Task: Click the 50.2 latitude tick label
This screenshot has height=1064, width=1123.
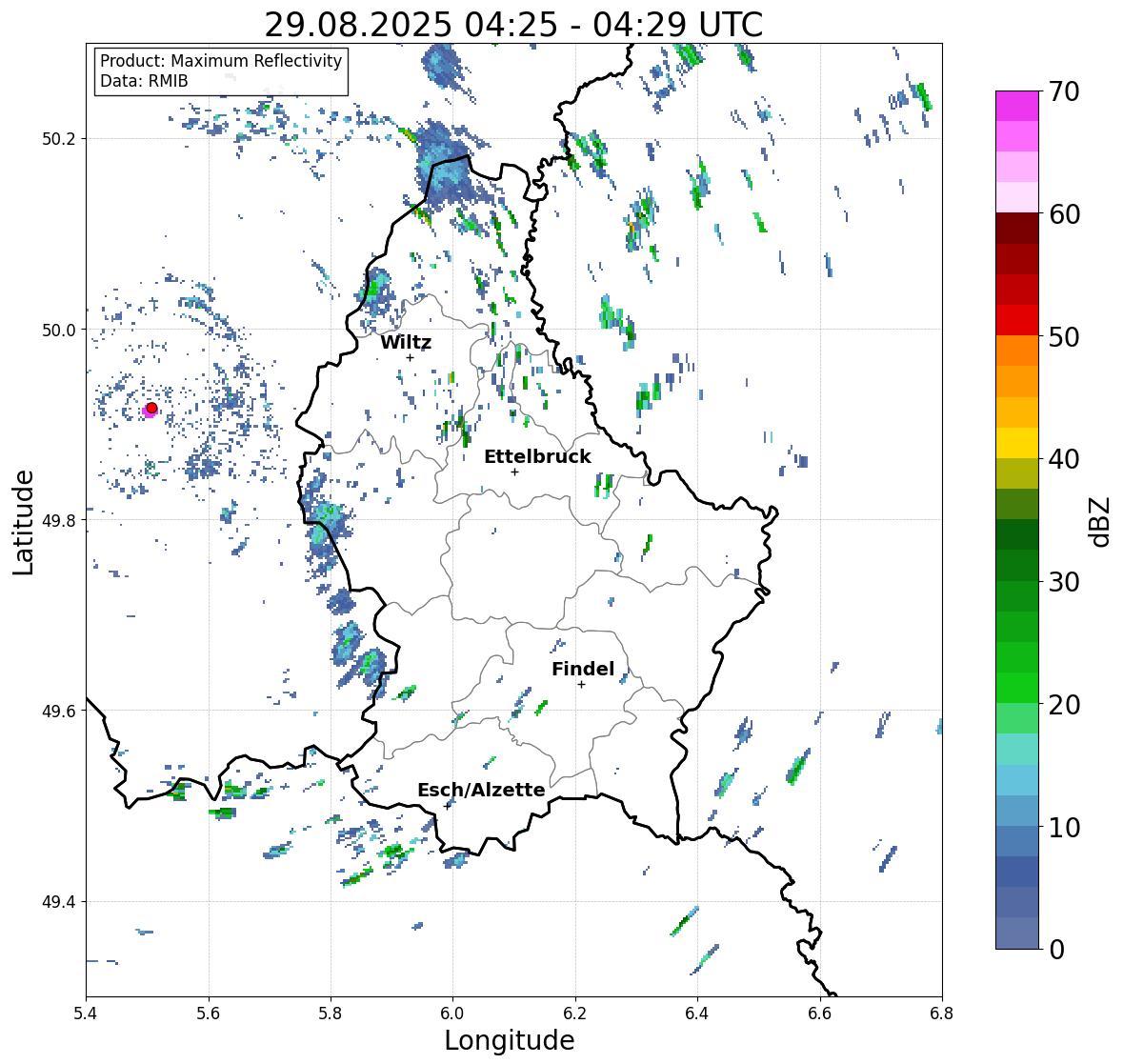Action: coord(59,139)
